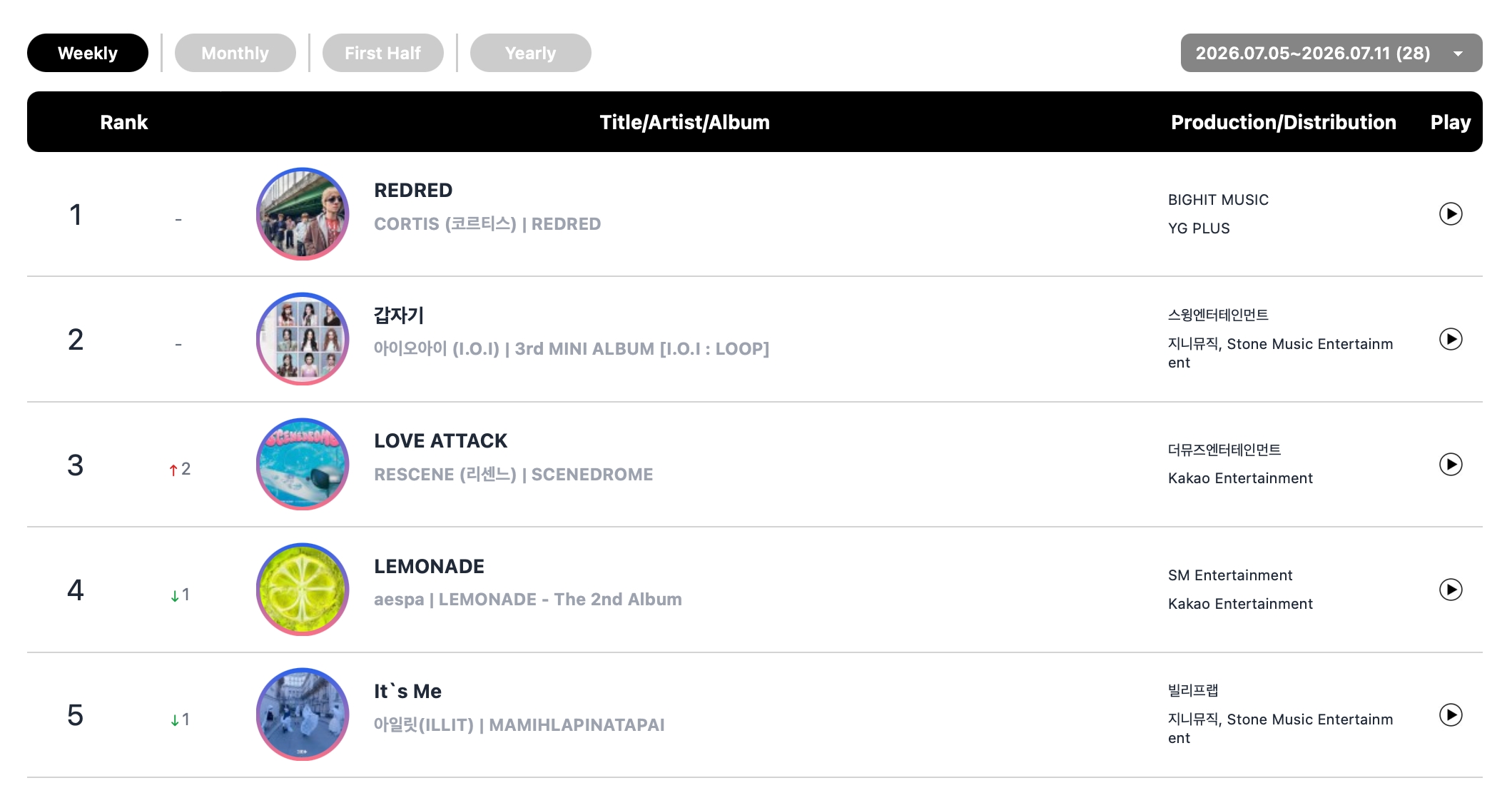
Task: Open the I.O.I LOOP album cover
Action: pyautogui.click(x=303, y=339)
